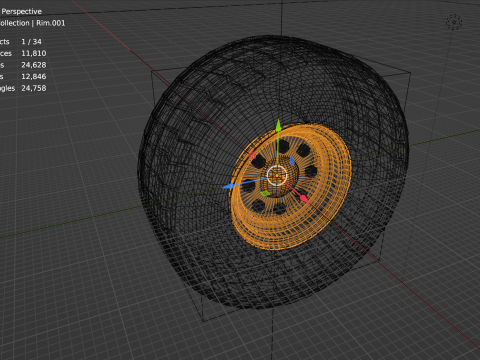This screenshot has height=360, width=480.
Task: Grab the red axis move gizmo arrow
Action: [x=304, y=199]
